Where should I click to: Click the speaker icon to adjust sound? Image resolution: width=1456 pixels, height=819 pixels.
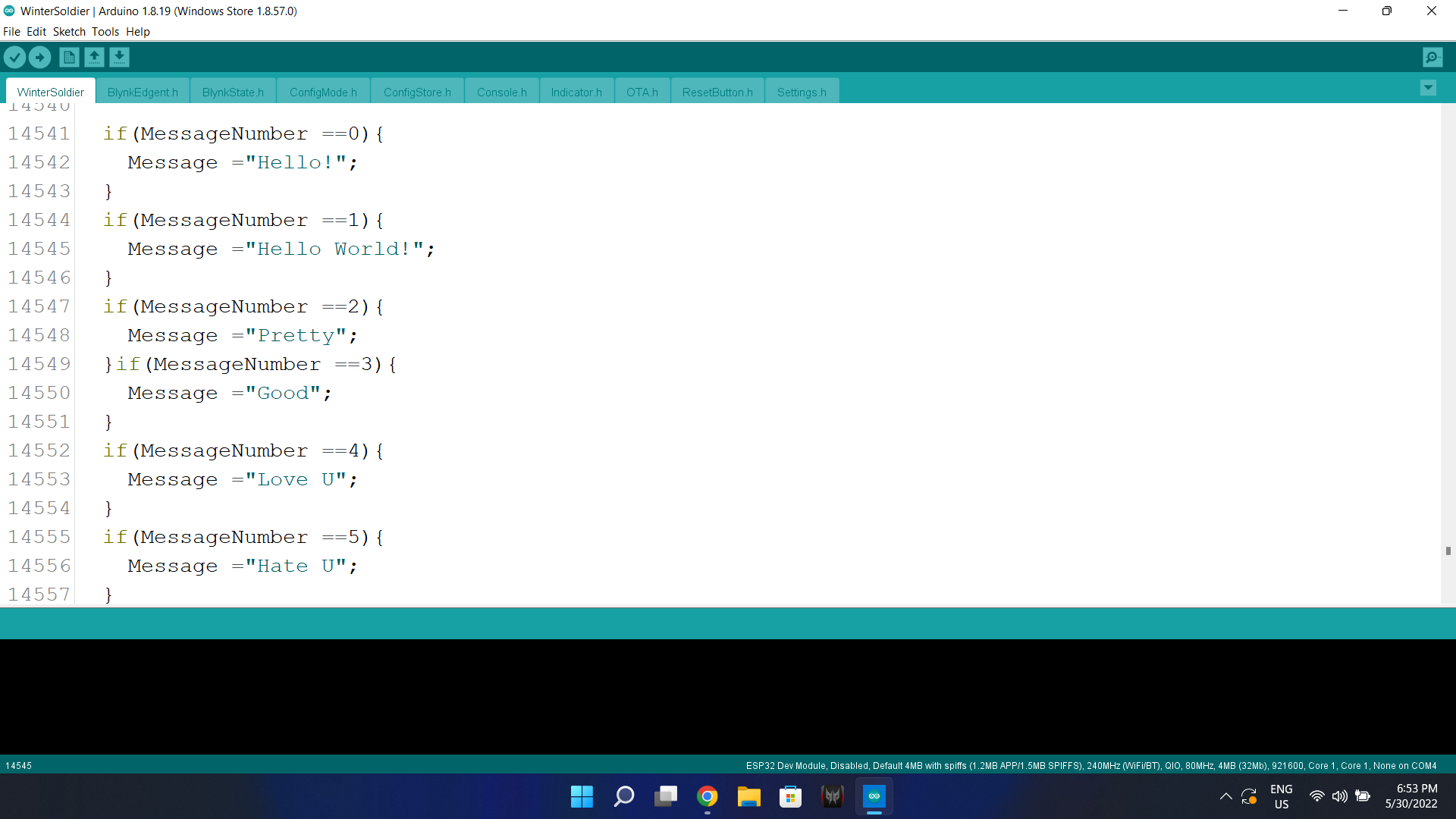point(1340,796)
